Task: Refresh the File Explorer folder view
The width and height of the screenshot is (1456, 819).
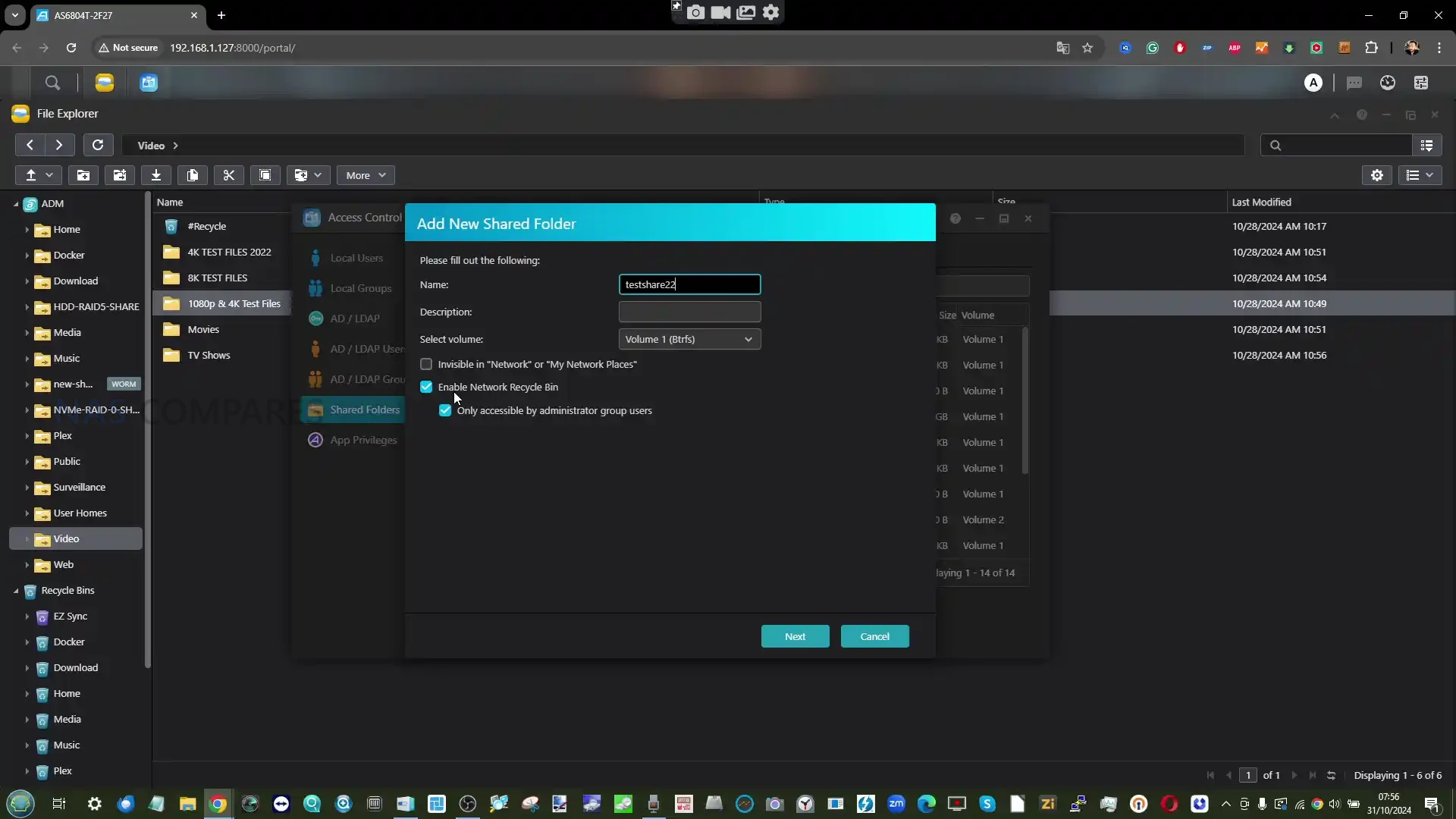Action: pos(98,145)
